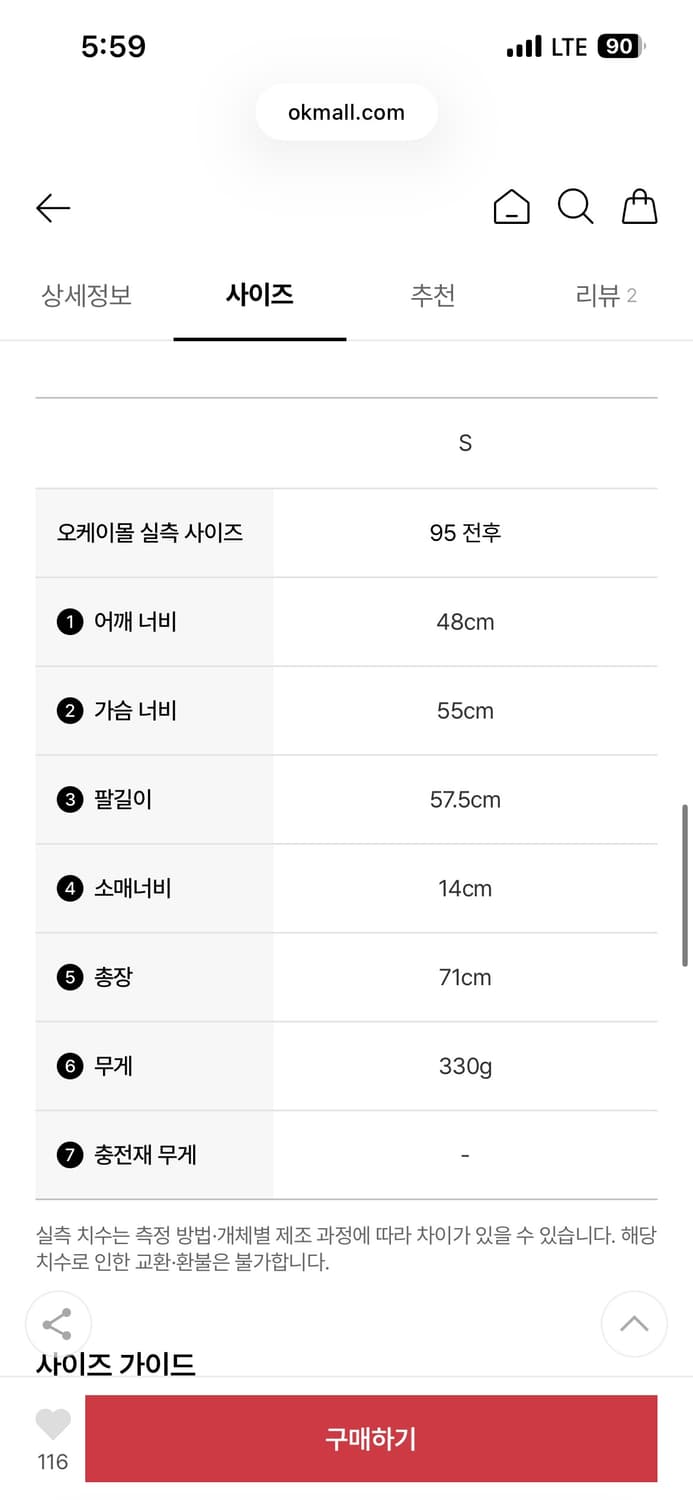This screenshot has width=693, height=1500.
Task: Tap the cellular signal indicator
Action: click(x=524, y=45)
